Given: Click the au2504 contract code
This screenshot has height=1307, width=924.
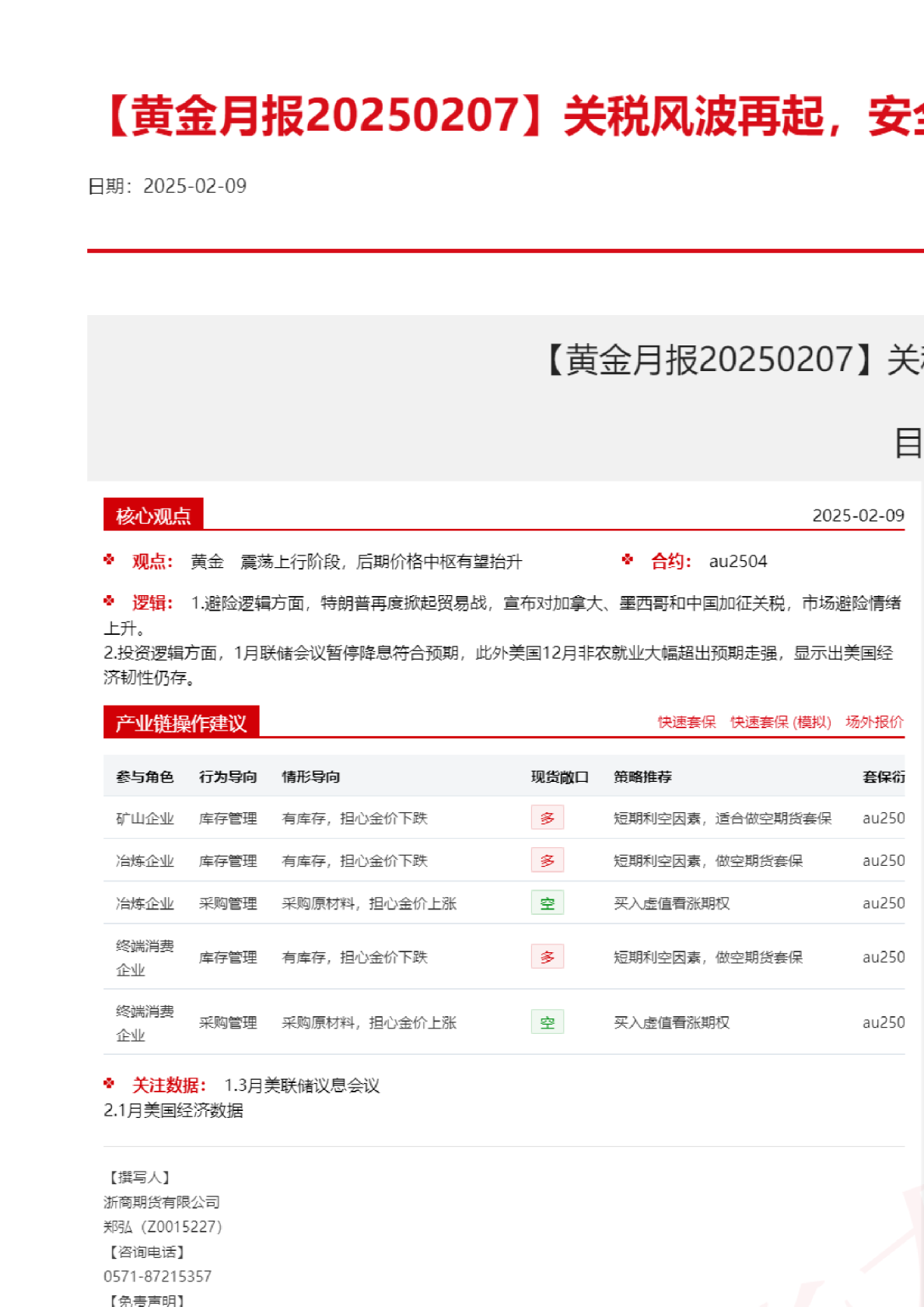Looking at the screenshot, I should [x=737, y=561].
